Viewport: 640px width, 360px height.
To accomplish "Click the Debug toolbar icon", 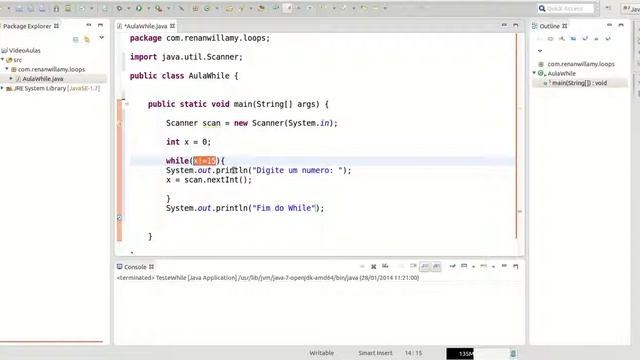I will pos(119,8).
